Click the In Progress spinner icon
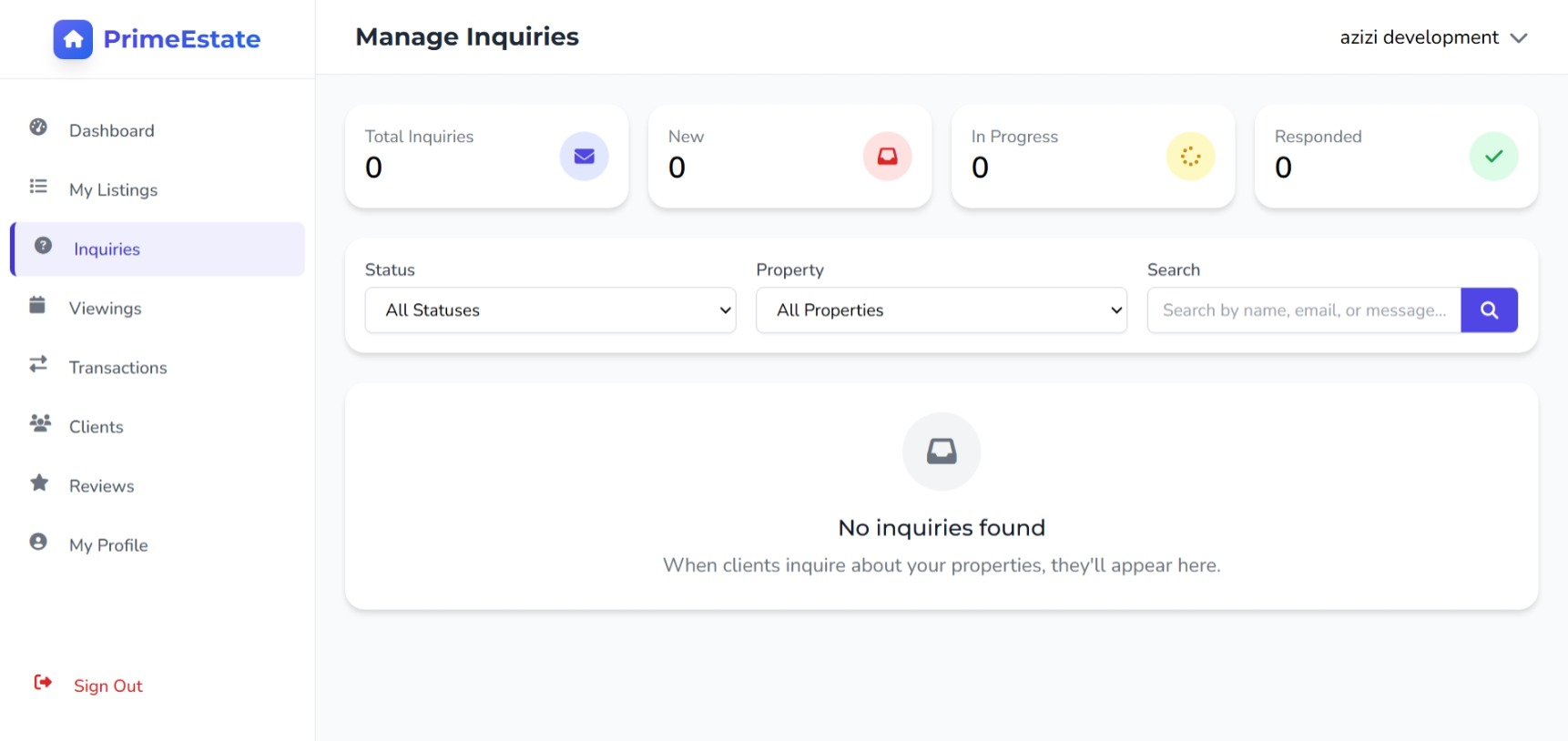The height and width of the screenshot is (741, 1568). 1190,157
